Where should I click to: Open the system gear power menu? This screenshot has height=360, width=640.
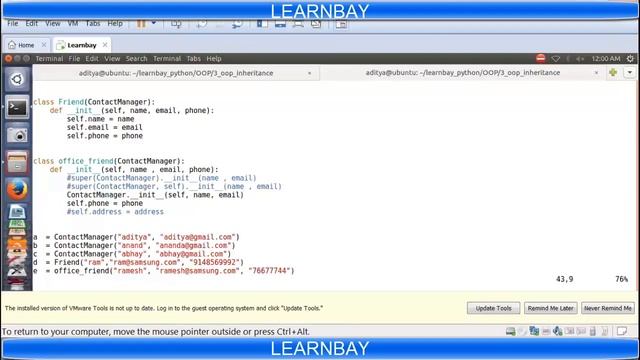click(630, 59)
